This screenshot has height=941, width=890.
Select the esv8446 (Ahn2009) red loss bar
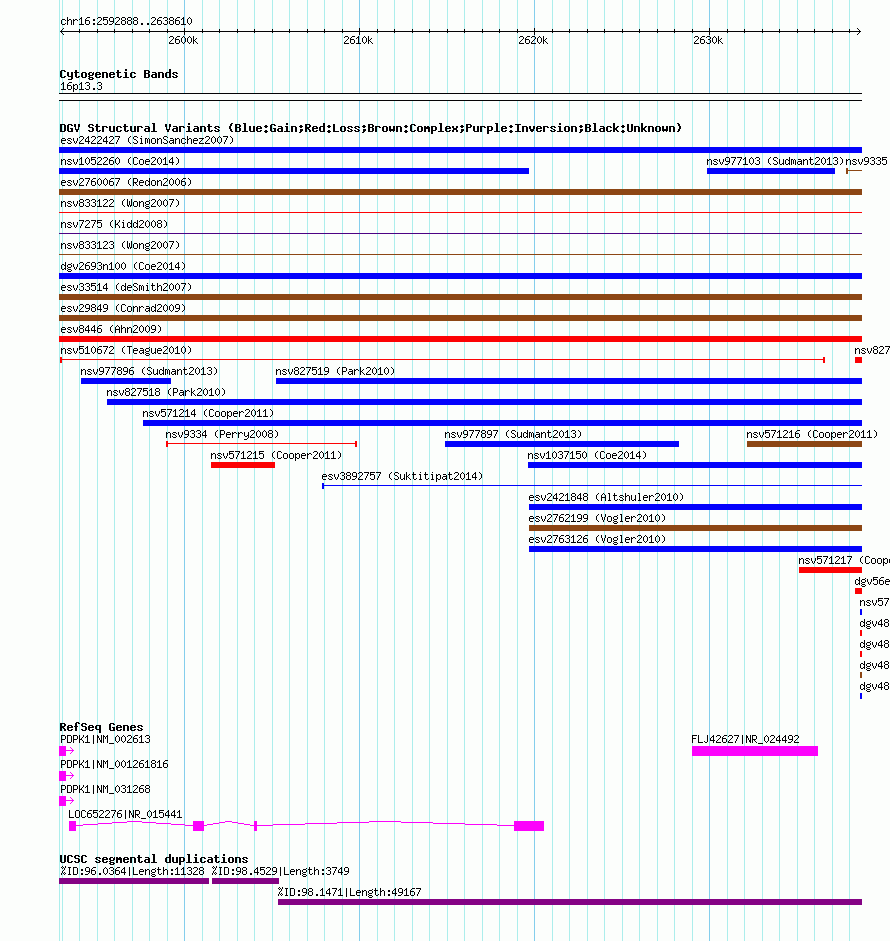click(x=460, y=339)
